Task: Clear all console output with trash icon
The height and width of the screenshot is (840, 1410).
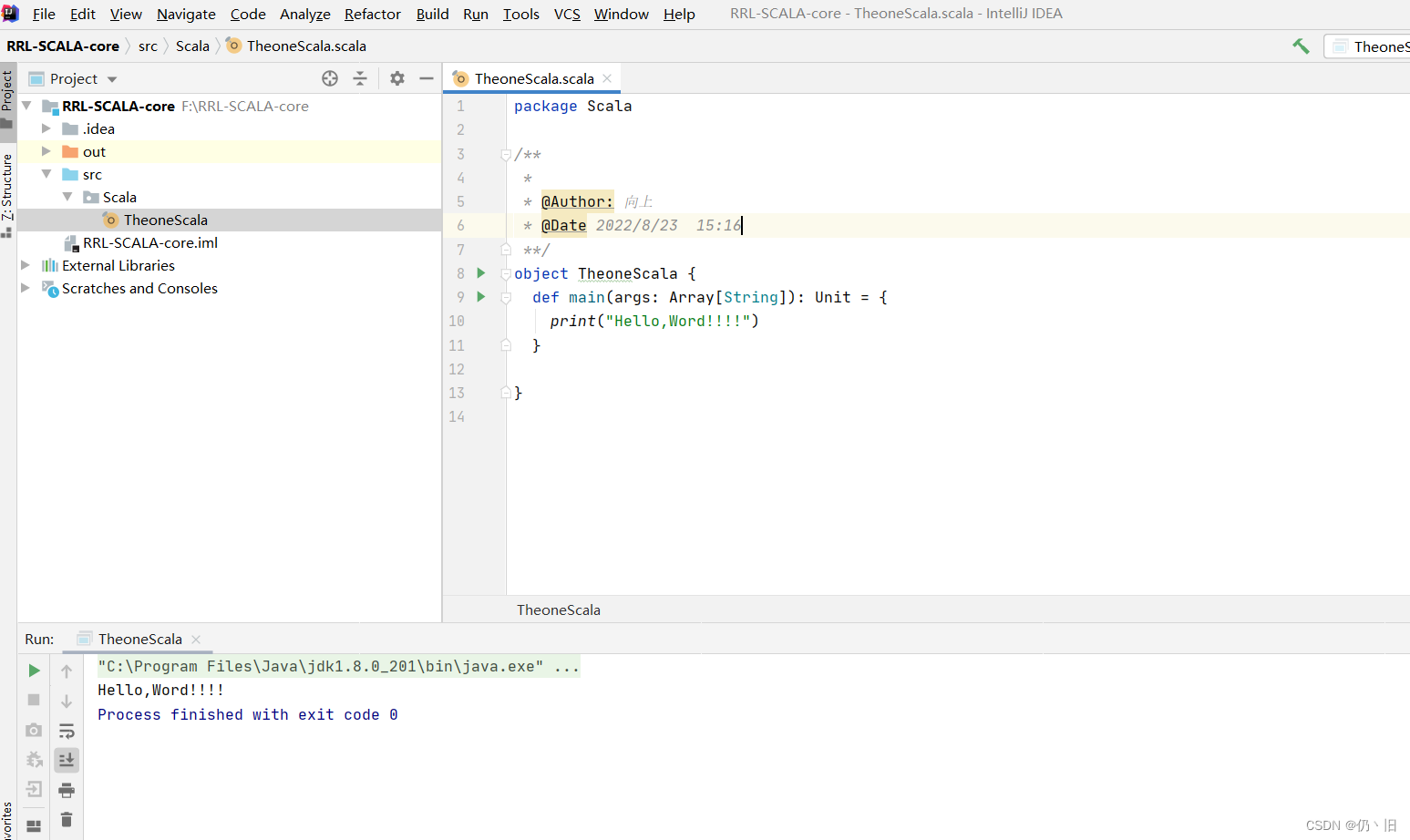Action: tap(67, 820)
